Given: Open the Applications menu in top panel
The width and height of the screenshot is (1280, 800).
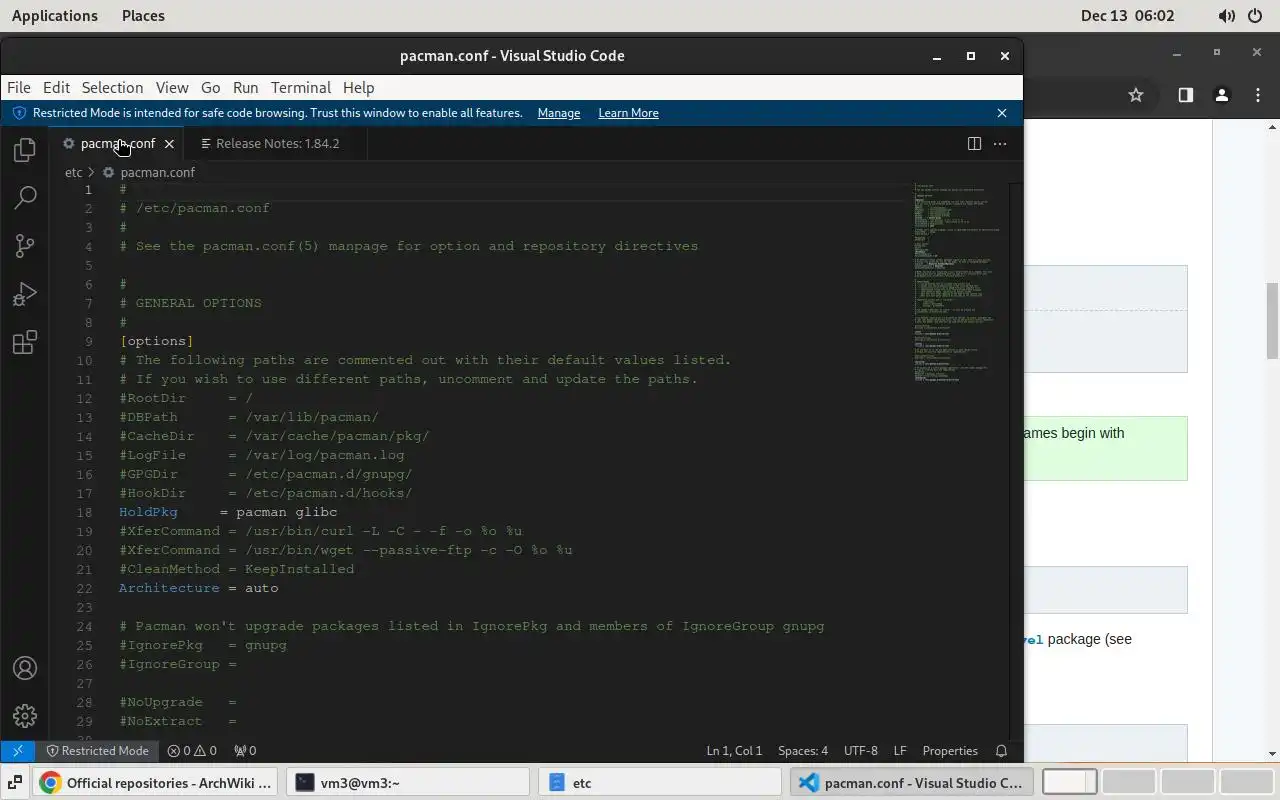Looking at the screenshot, I should point(55,16).
